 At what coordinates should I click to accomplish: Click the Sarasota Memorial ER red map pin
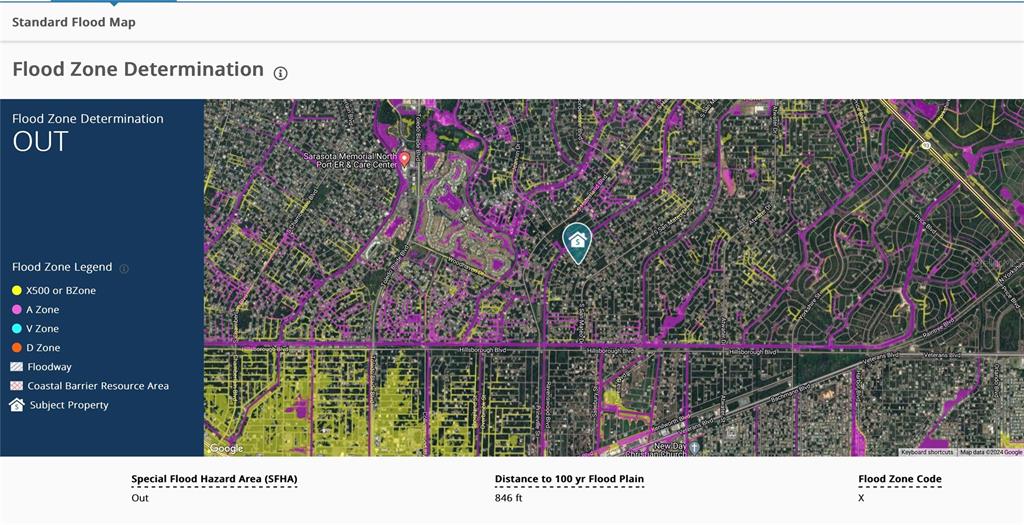pyautogui.click(x=404, y=159)
